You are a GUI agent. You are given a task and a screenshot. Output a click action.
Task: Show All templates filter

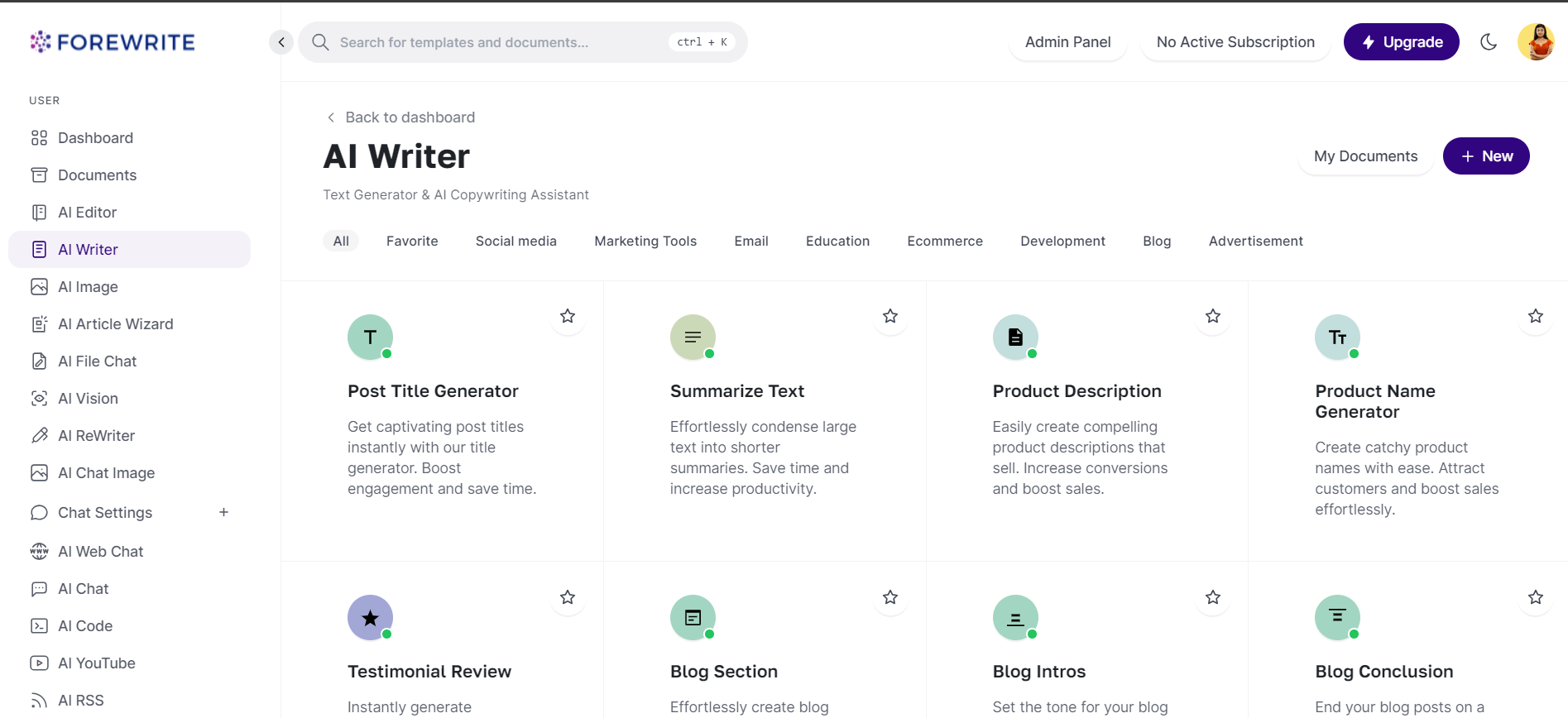point(341,241)
